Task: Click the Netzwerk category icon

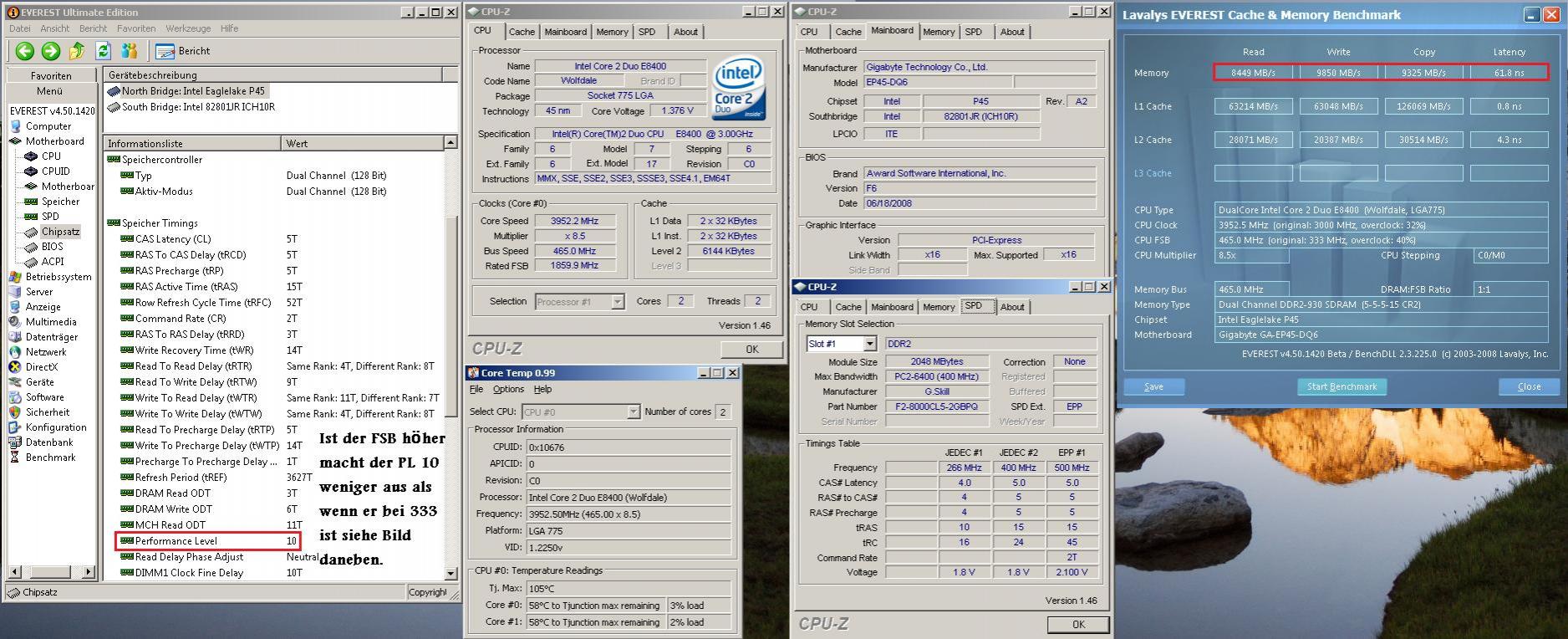Action: coord(15,352)
